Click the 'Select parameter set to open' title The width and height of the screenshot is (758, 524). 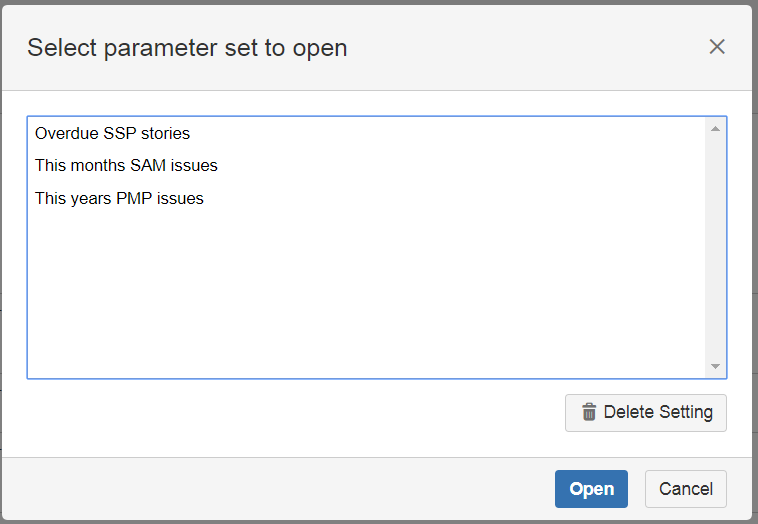[187, 47]
